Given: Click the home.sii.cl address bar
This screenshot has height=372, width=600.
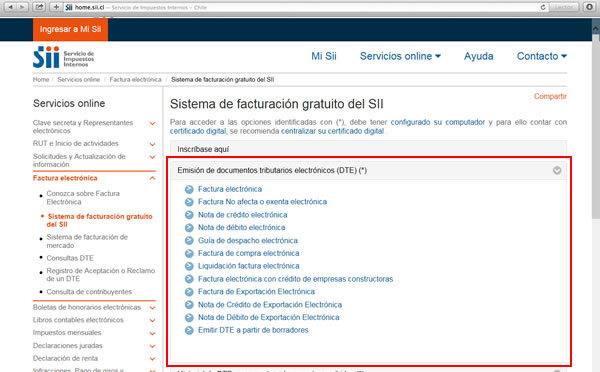Looking at the screenshot, I should [306, 7].
